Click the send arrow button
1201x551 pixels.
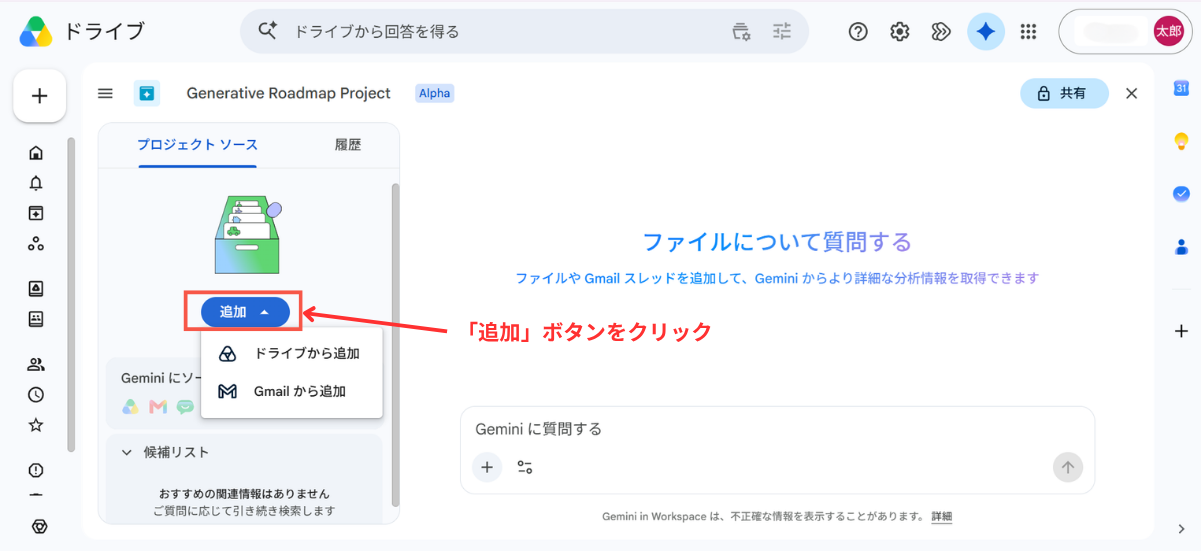click(1068, 467)
